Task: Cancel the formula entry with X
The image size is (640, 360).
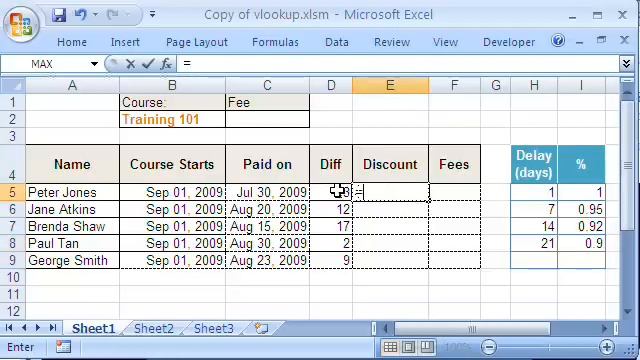Action: pyautogui.click(x=131, y=64)
